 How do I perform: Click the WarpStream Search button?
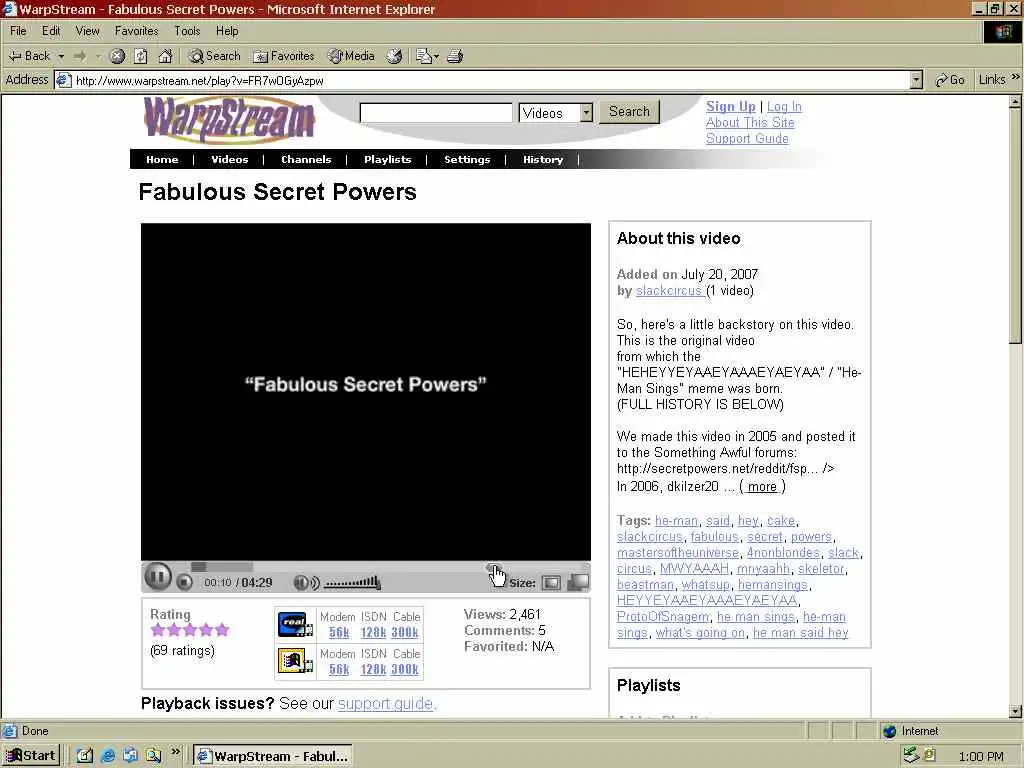[630, 112]
